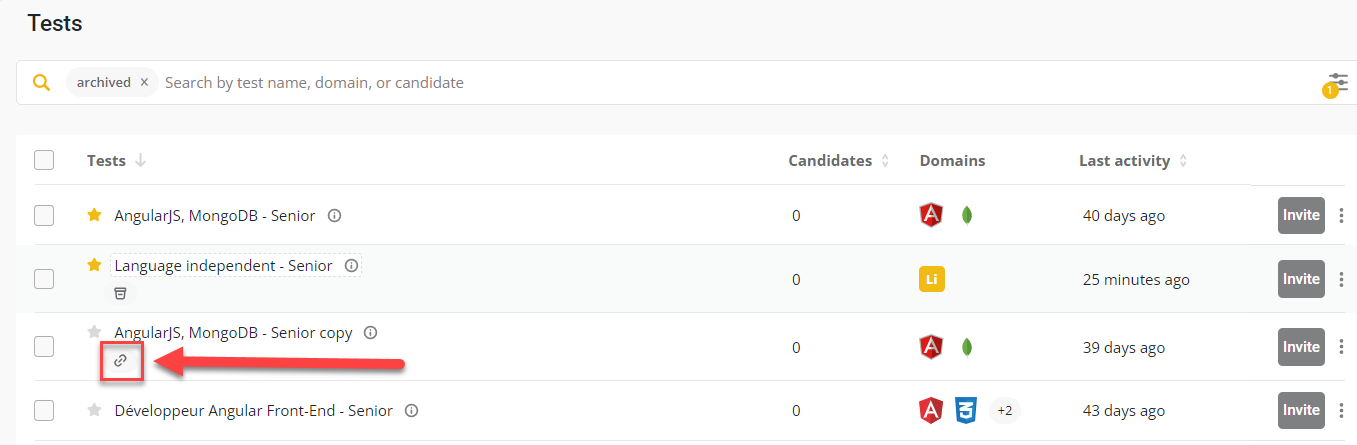This screenshot has height=445, width=1357.
Task: Open three-dot menu for Language independent row
Action: point(1342,279)
